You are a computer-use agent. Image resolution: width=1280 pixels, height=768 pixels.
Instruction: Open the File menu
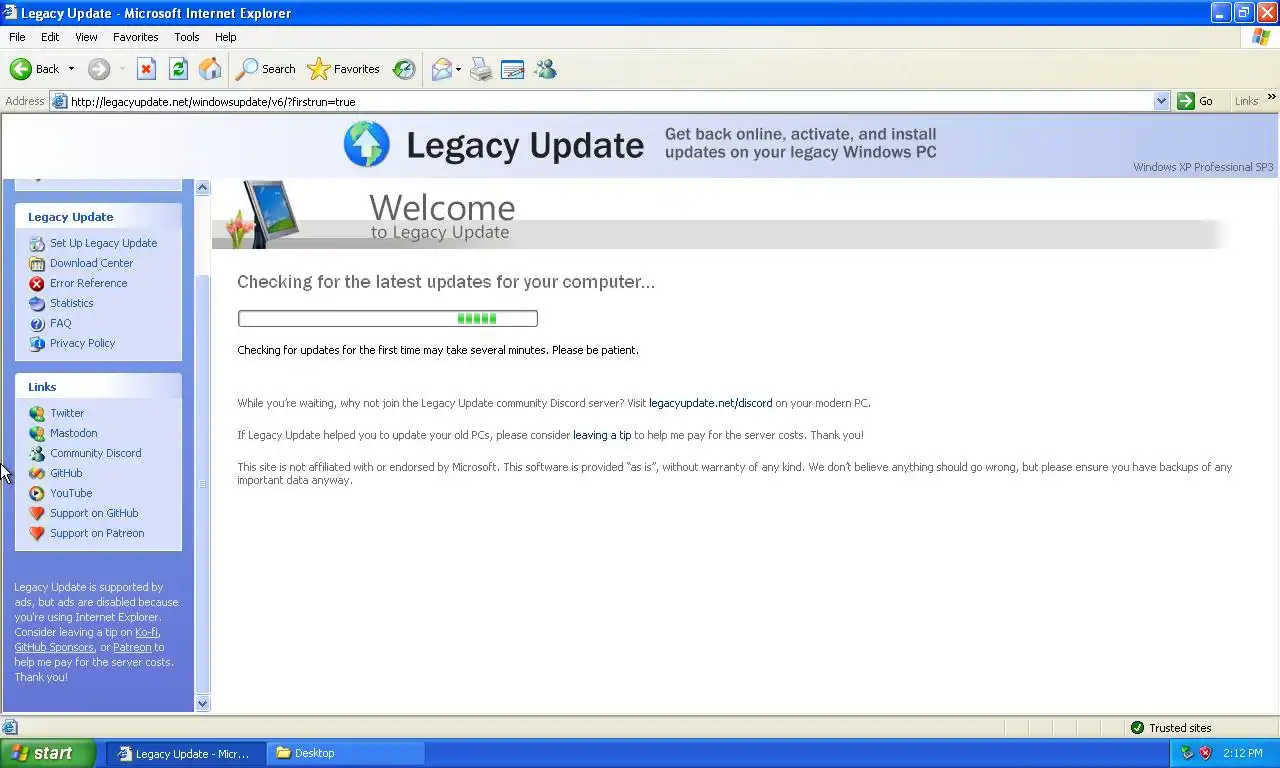pos(17,37)
